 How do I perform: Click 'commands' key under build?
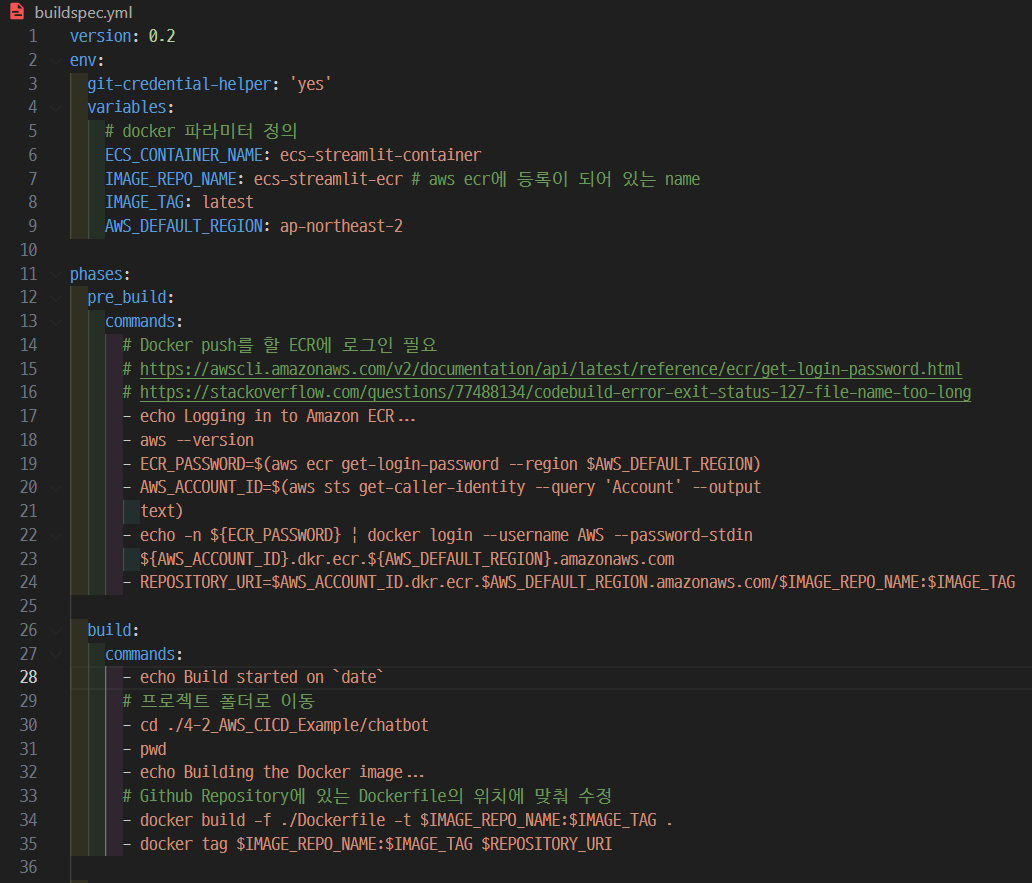coord(140,654)
